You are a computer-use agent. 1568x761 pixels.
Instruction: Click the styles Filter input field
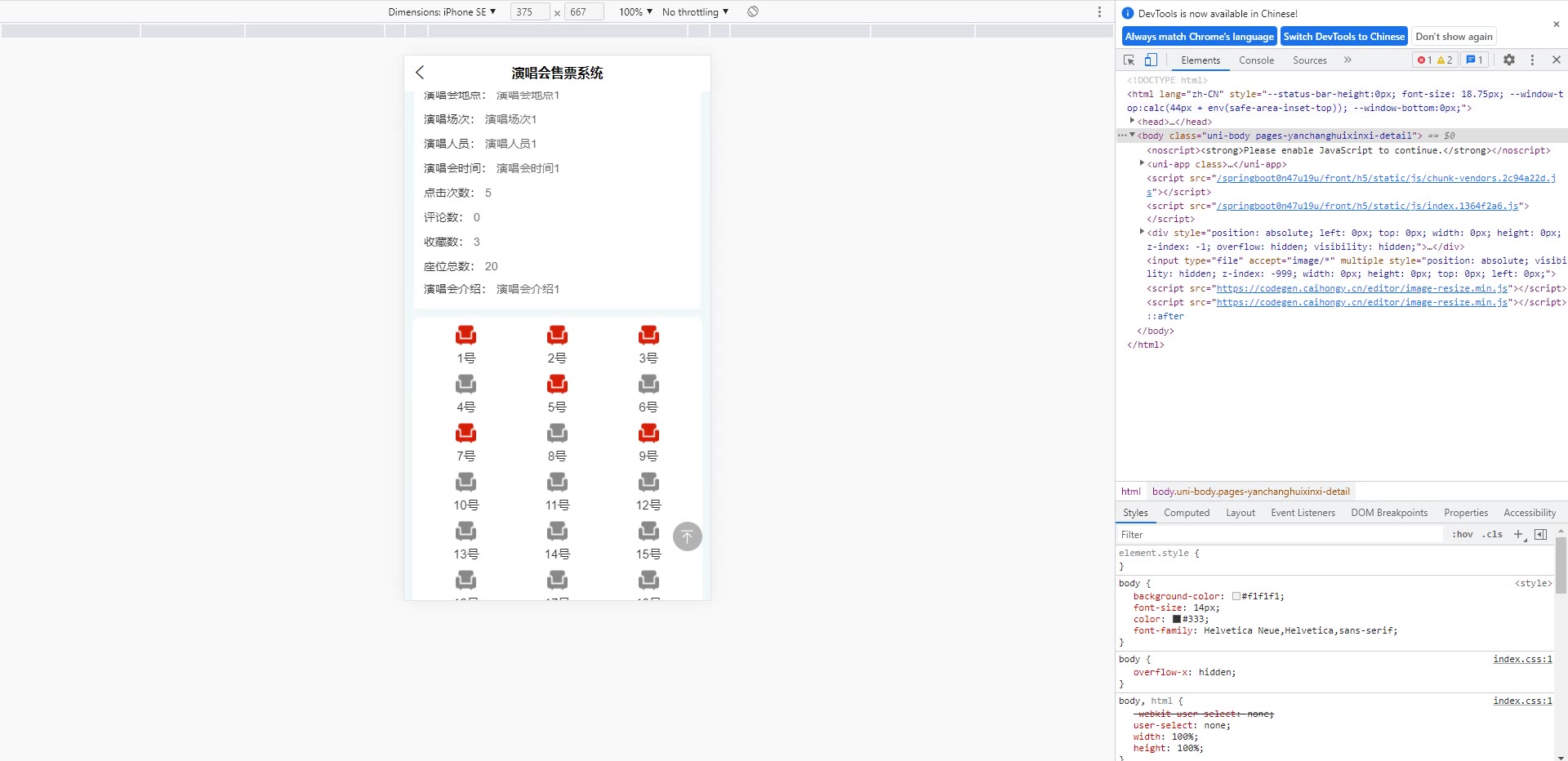(1278, 535)
